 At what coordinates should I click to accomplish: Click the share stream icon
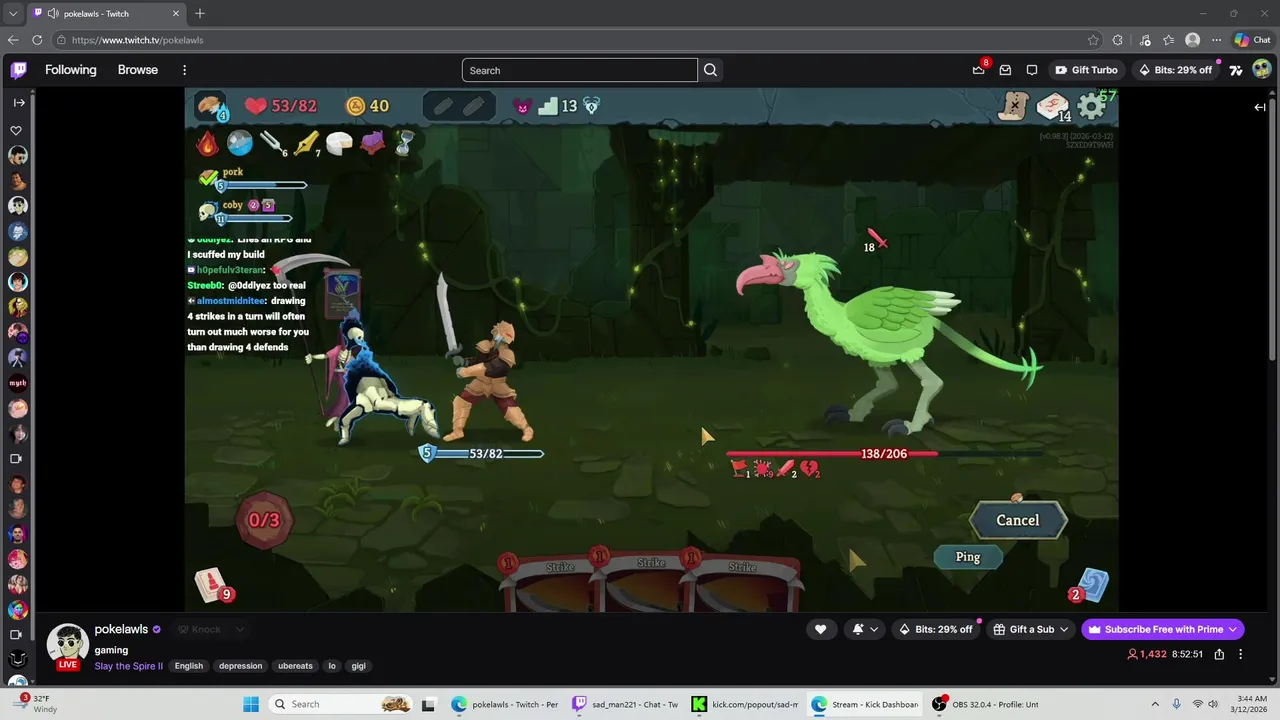1219,654
